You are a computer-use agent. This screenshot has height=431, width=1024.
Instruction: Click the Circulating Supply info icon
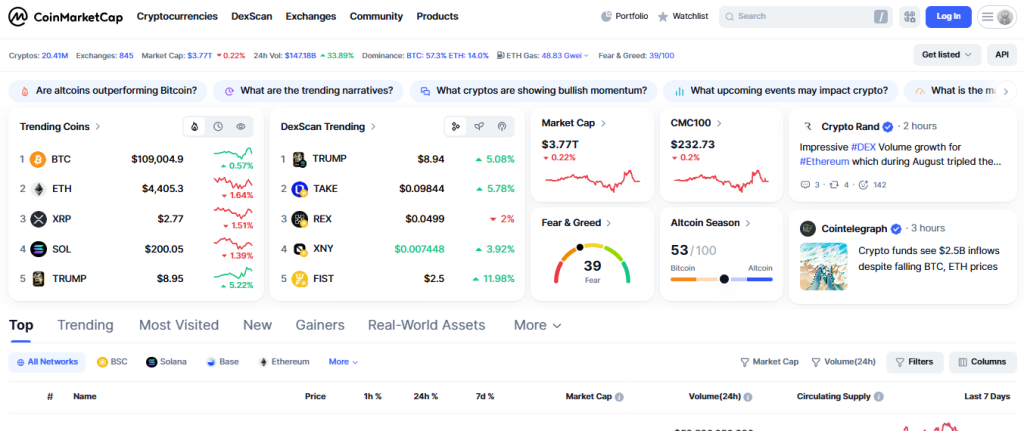pos(879,396)
